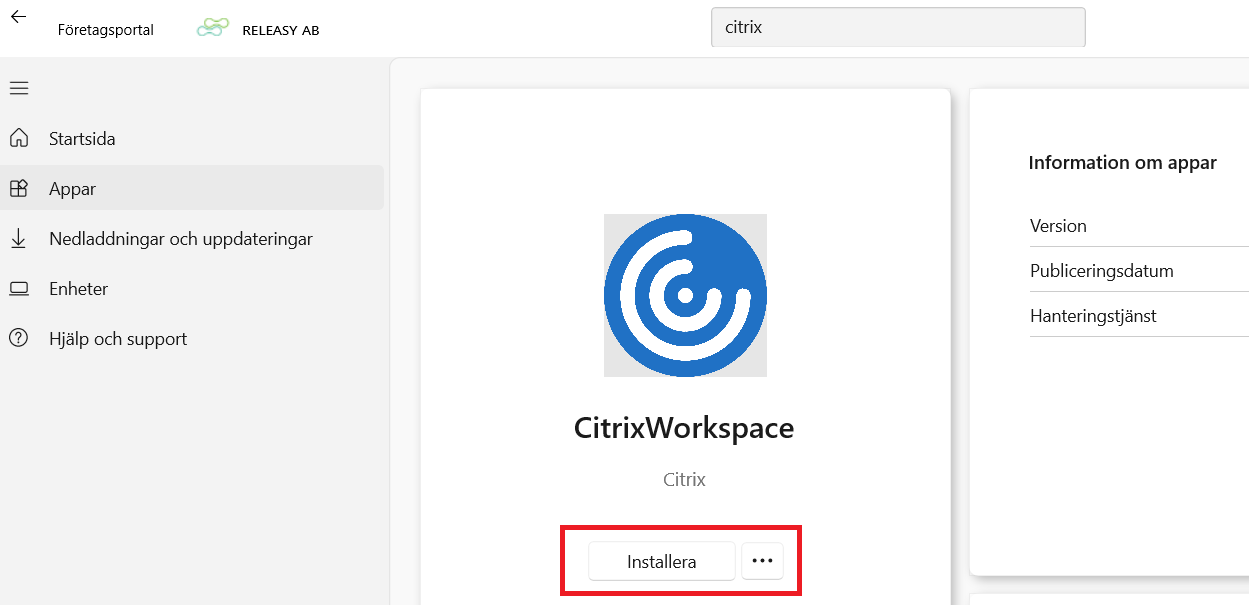Viewport: 1249px width, 605px height.
Task: Click the Information om appar heading
Action: [x=1122, y=163]
